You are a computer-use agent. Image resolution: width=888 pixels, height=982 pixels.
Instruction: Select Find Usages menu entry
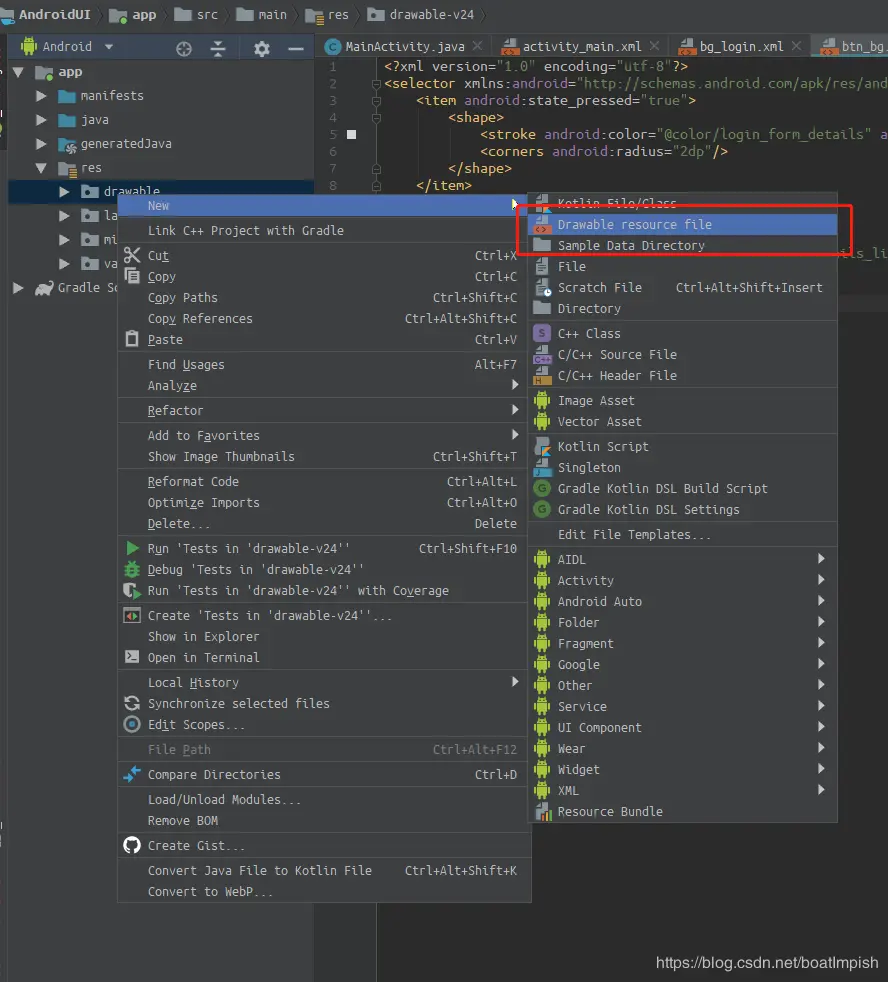322,364
